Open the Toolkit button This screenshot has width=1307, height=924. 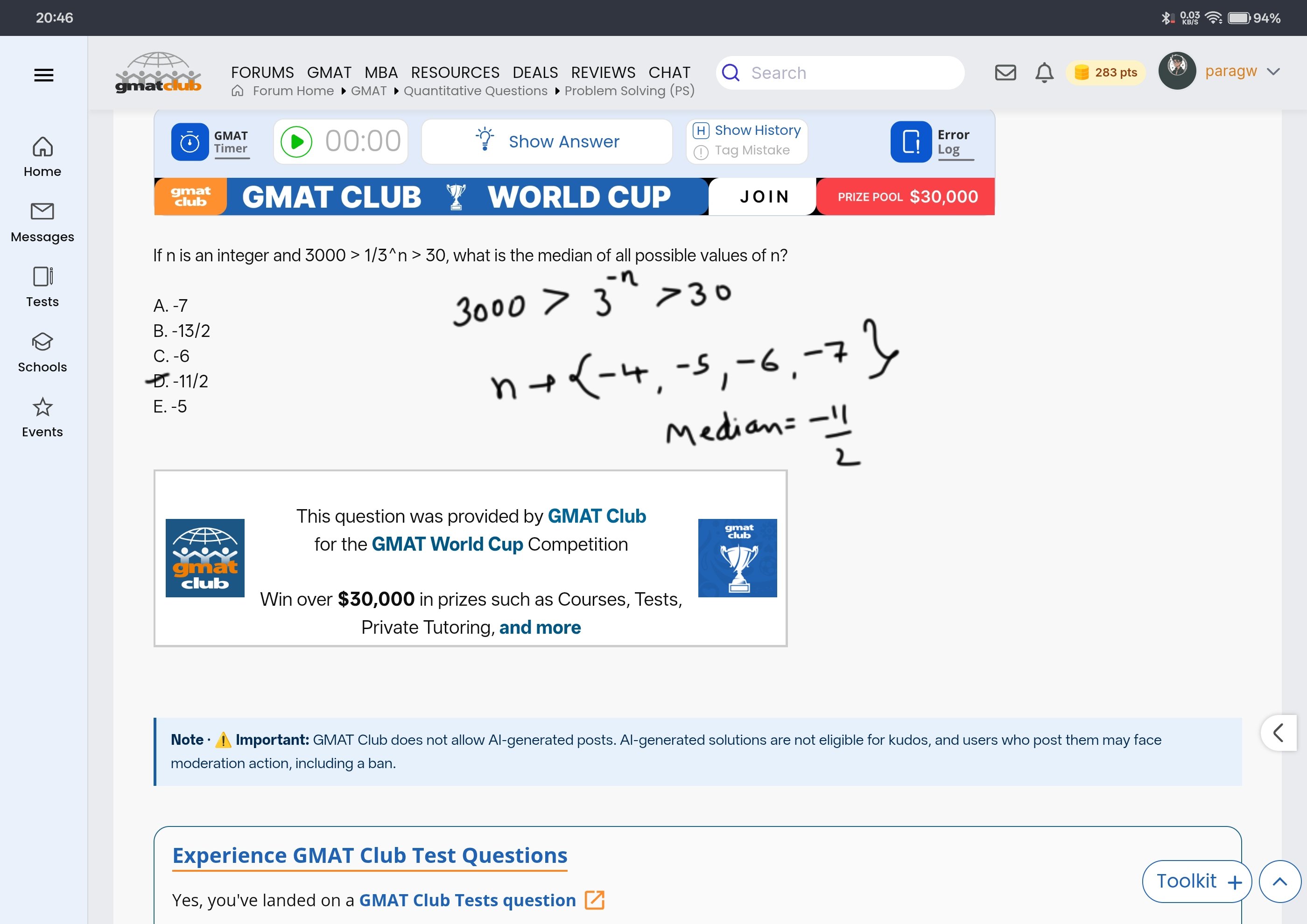pos(1197,881)
